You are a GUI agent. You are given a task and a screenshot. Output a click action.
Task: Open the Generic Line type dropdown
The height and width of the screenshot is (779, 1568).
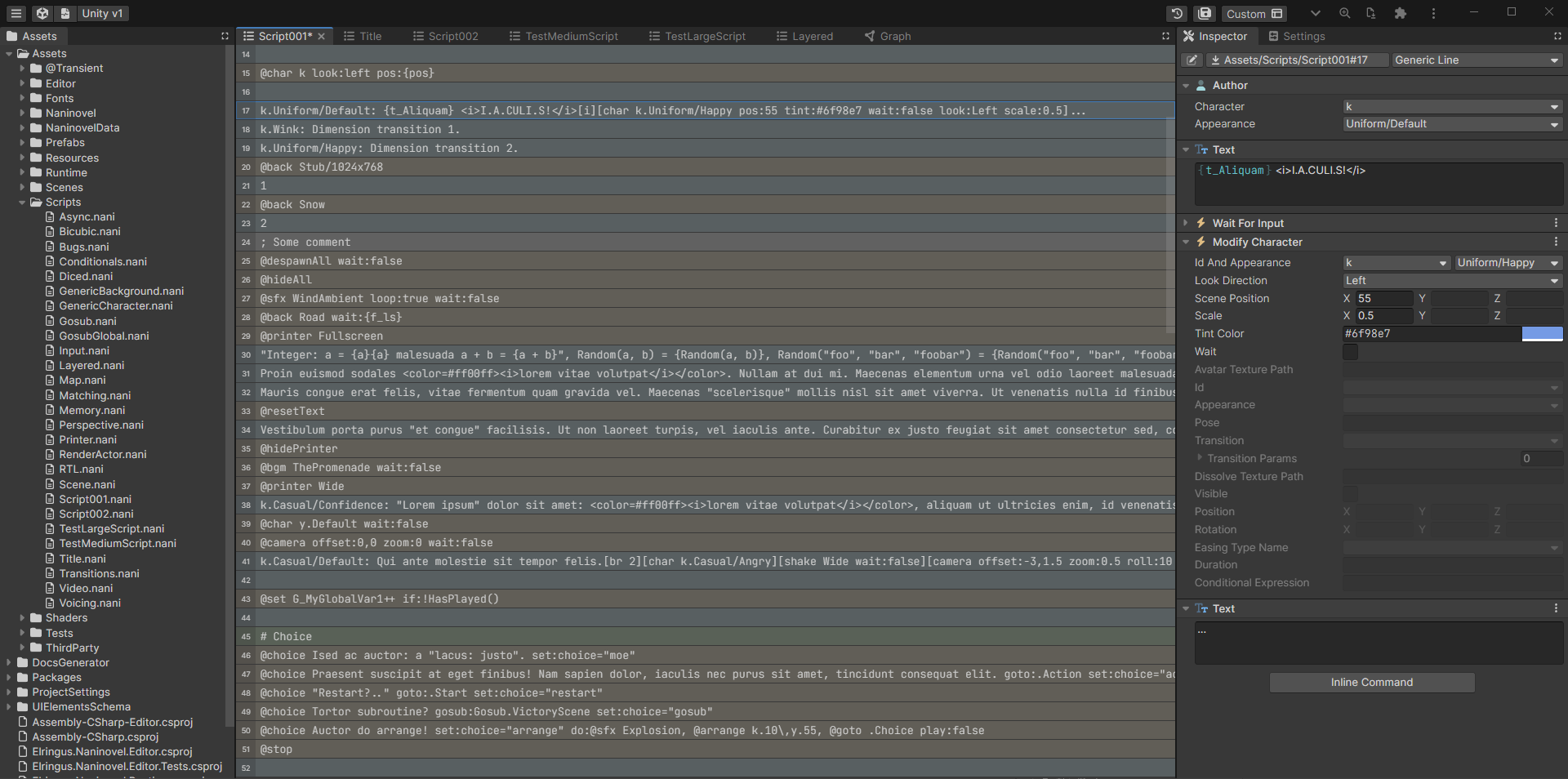[x=1477, y=60]
